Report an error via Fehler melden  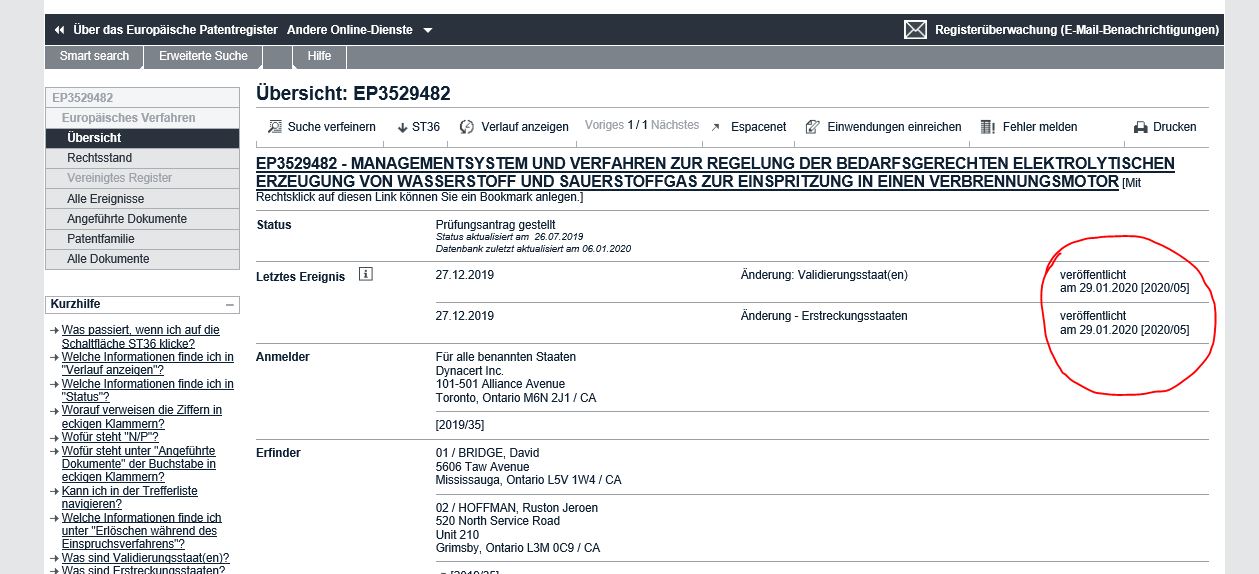tap(1040, 127)
